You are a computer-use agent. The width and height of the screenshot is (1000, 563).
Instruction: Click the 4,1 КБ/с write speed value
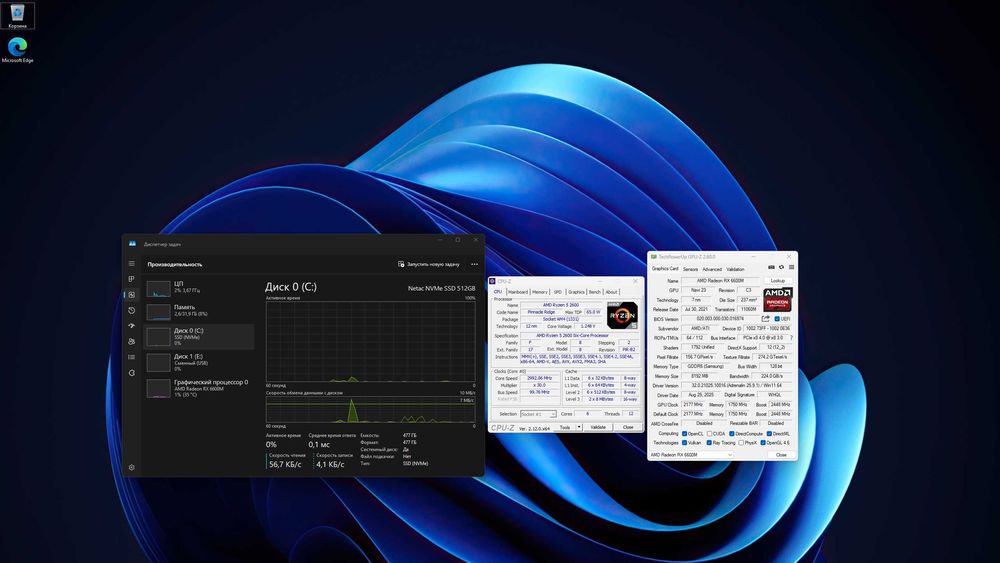(330, 465)
